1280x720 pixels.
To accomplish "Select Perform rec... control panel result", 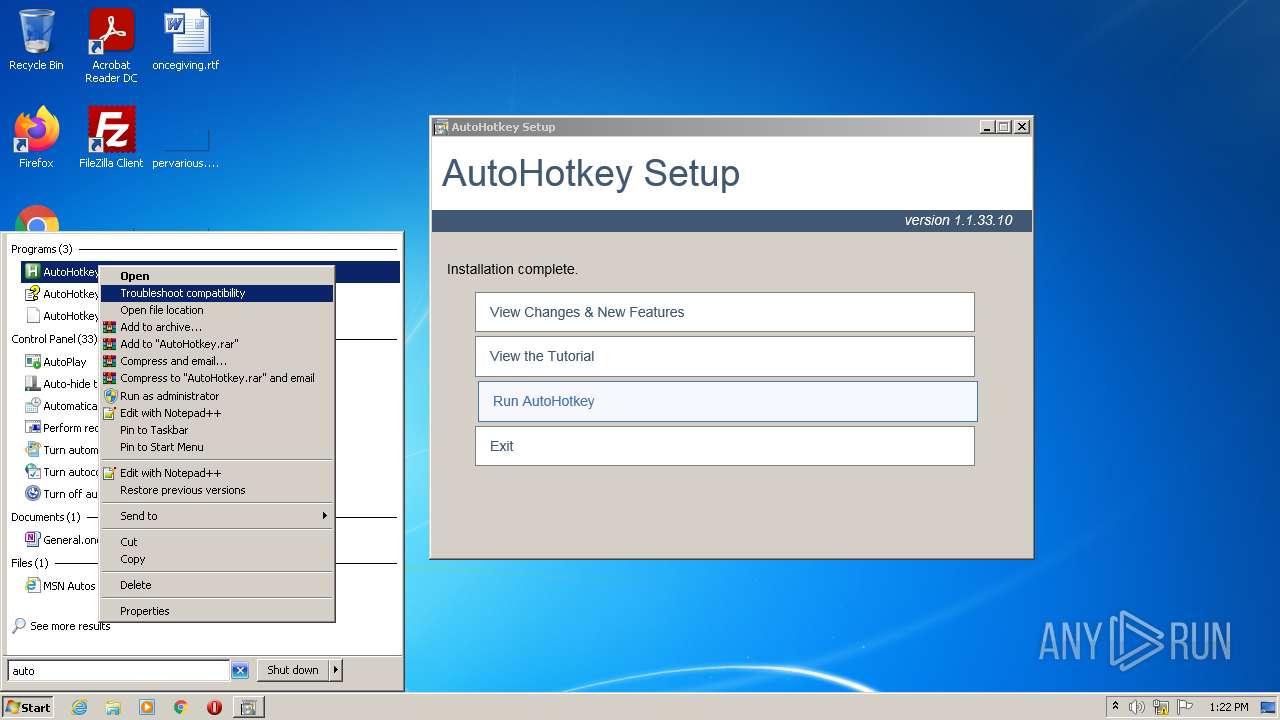I will (x=60, y=428).
